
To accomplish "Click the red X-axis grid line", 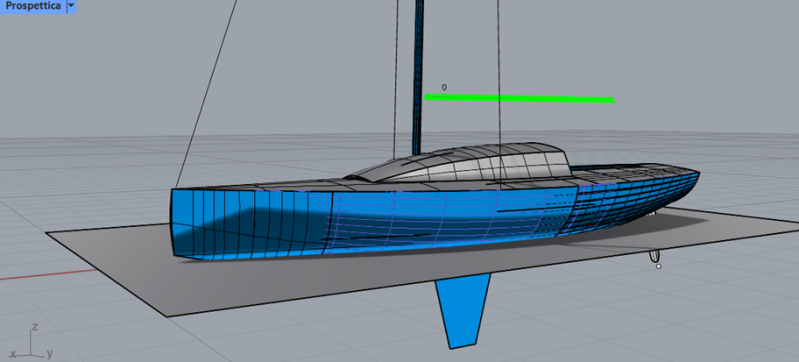I will (x=48, y=275).
